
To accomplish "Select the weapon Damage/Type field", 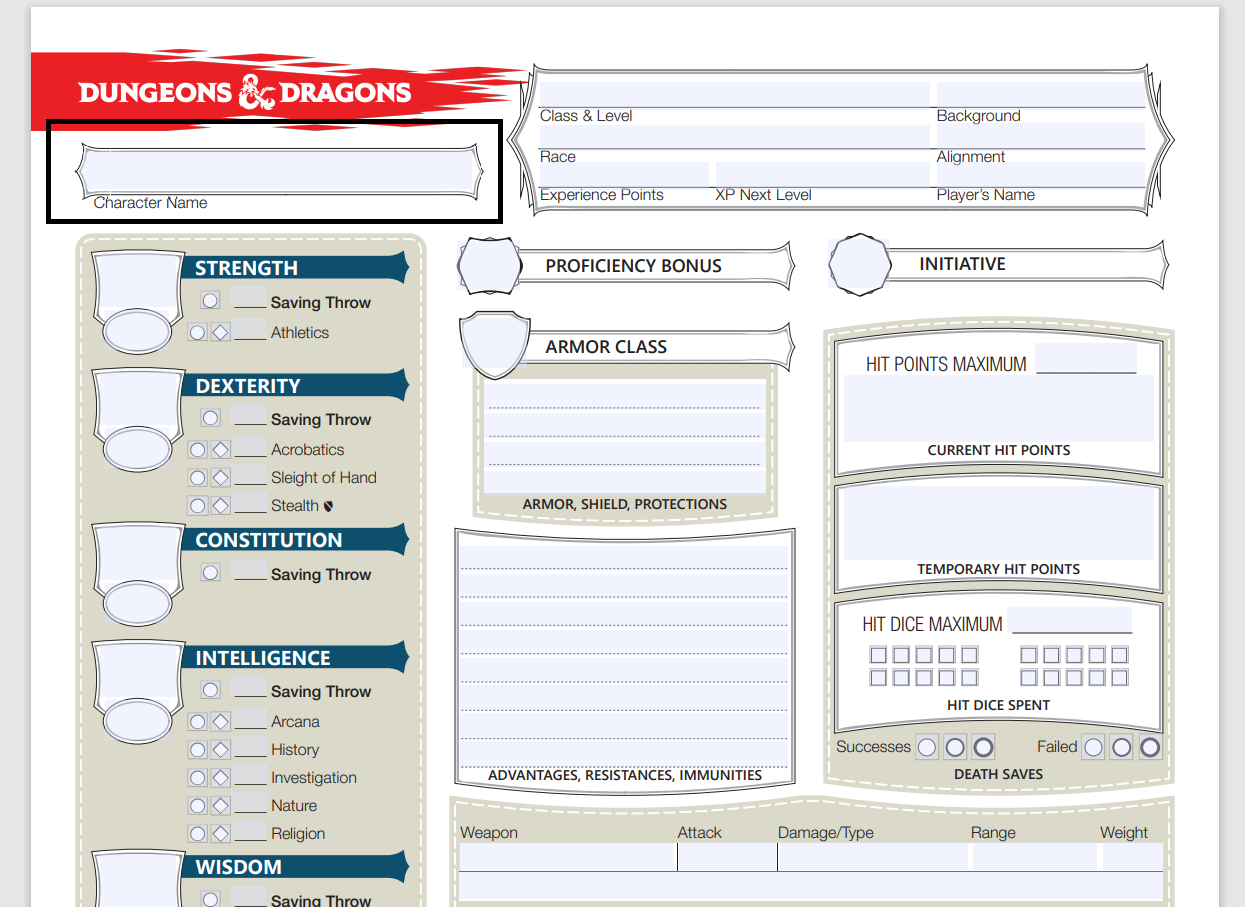I will 873,857.
